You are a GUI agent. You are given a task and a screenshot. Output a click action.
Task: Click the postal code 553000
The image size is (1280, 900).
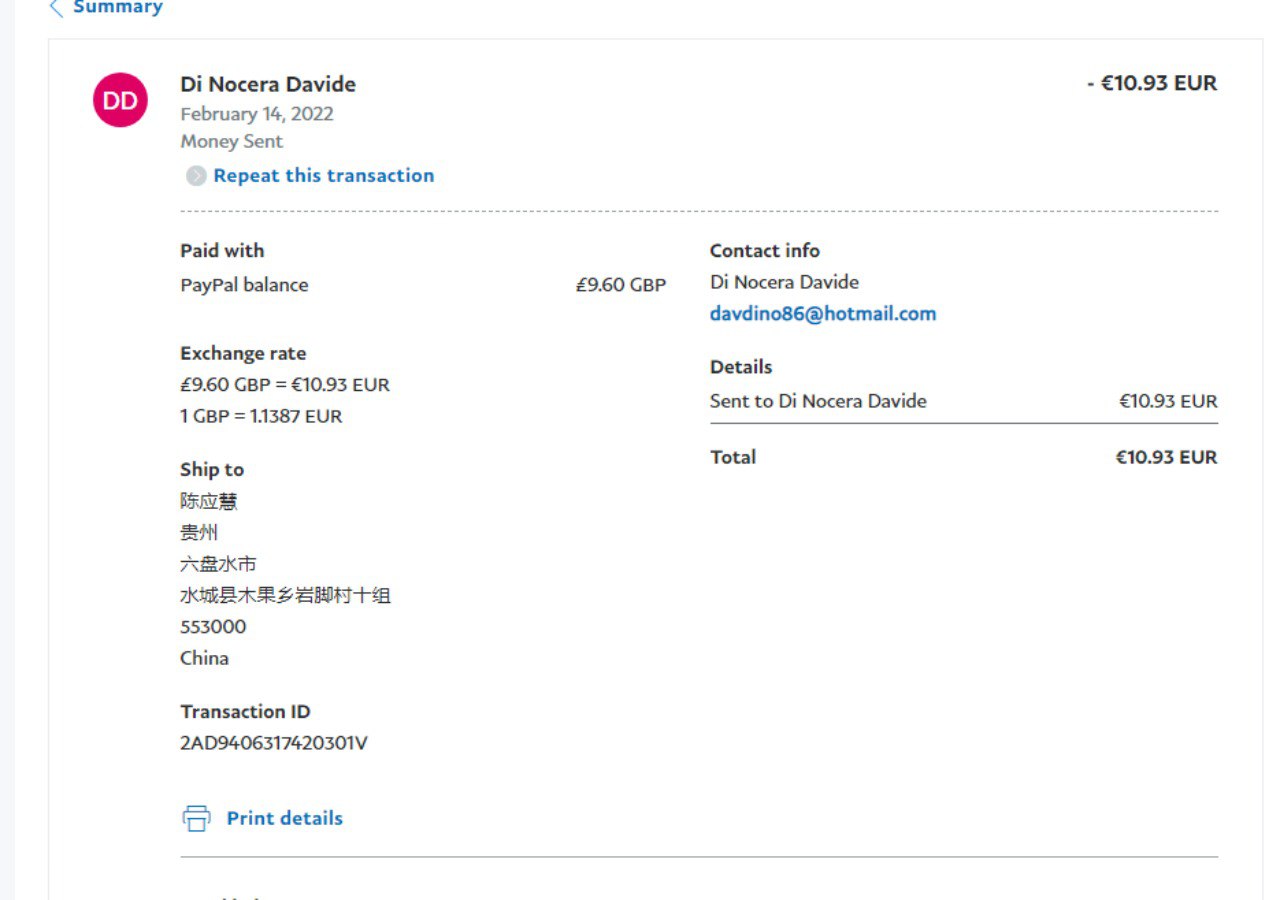213,627
